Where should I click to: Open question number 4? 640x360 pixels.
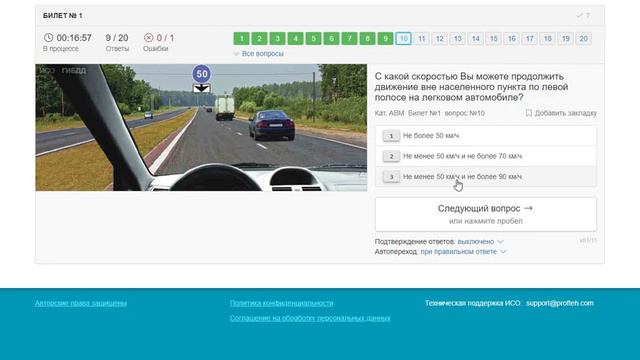[295, 39]
